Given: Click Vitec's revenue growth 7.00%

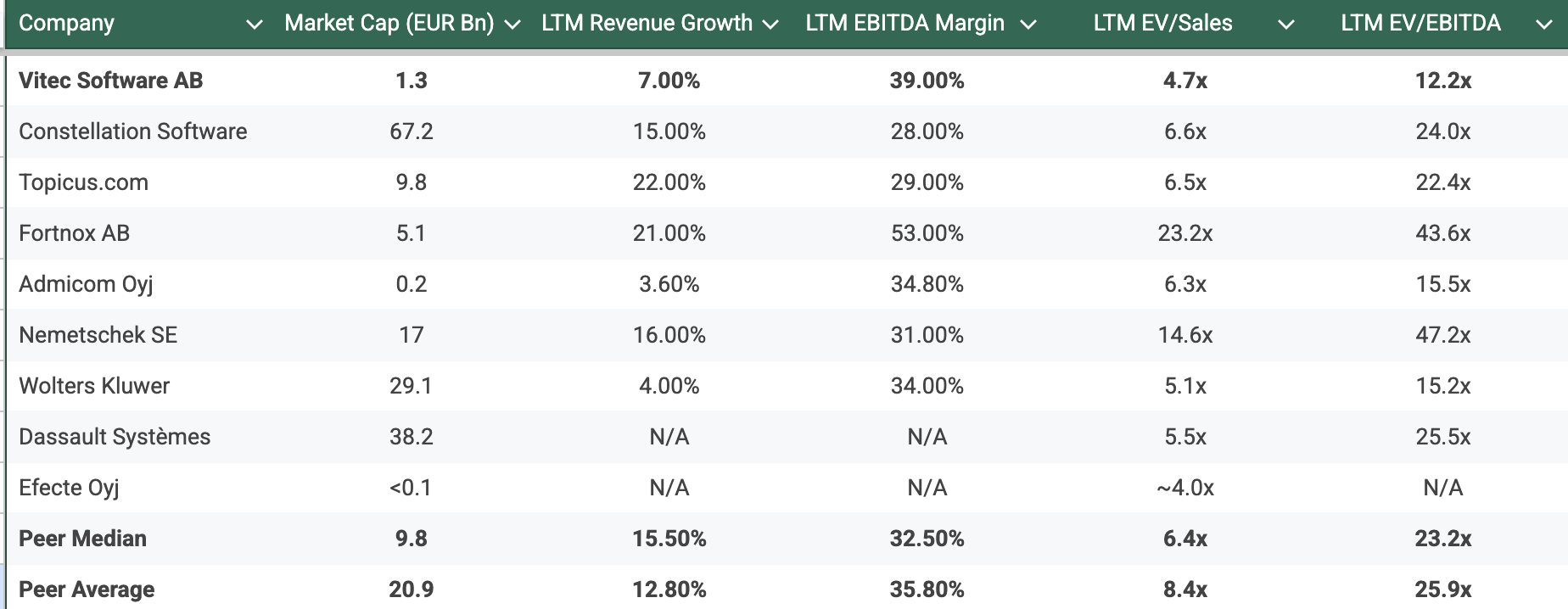Looking at the screenshot, I should click(669, 81).
